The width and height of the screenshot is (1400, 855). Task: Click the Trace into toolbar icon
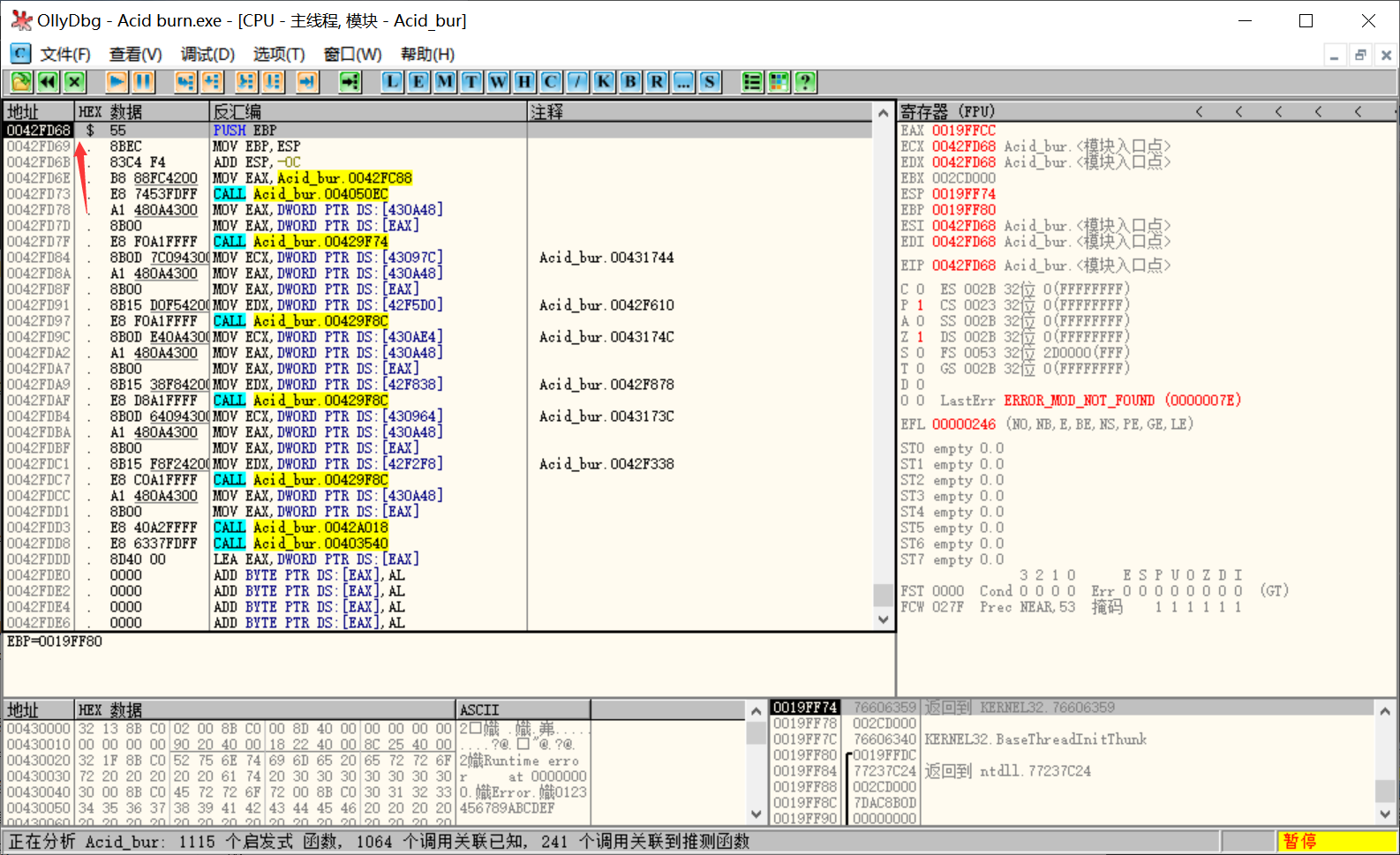[x=246, y=82]
